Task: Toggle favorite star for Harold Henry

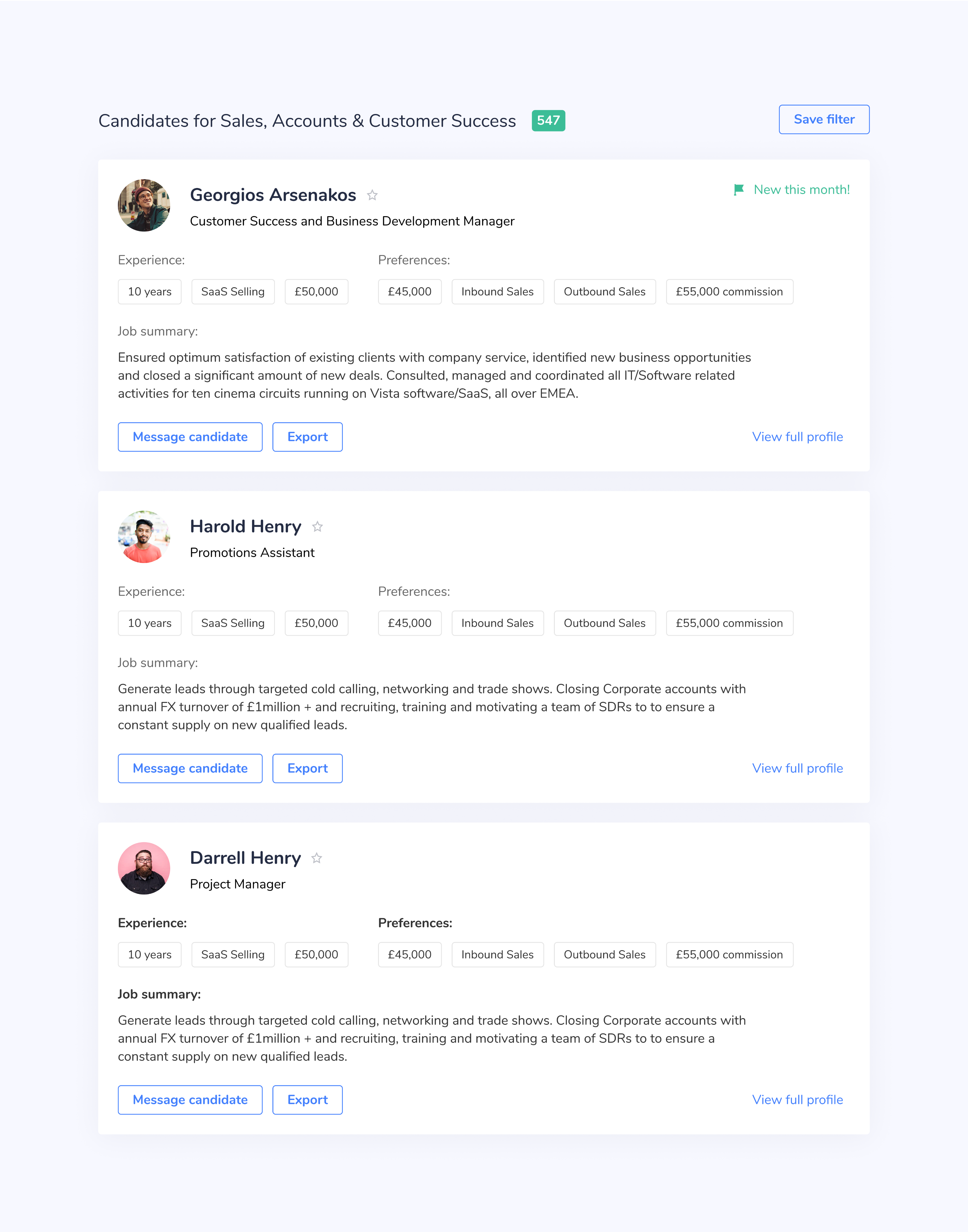Action: 317,527
